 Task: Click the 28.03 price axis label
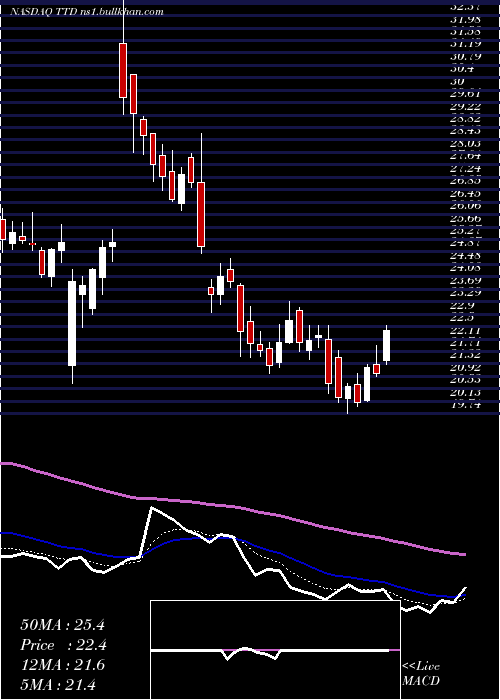465,143
